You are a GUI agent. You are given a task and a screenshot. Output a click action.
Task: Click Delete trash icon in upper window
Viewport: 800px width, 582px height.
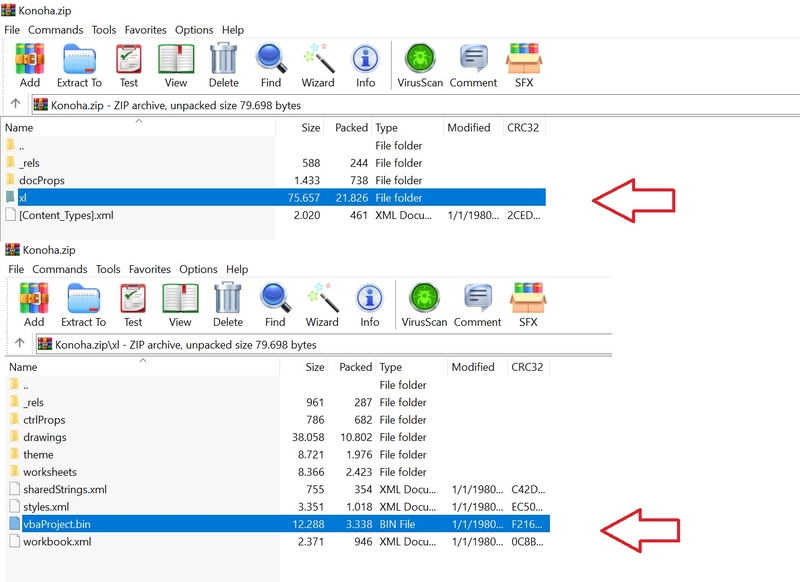(x=223, y=66)
